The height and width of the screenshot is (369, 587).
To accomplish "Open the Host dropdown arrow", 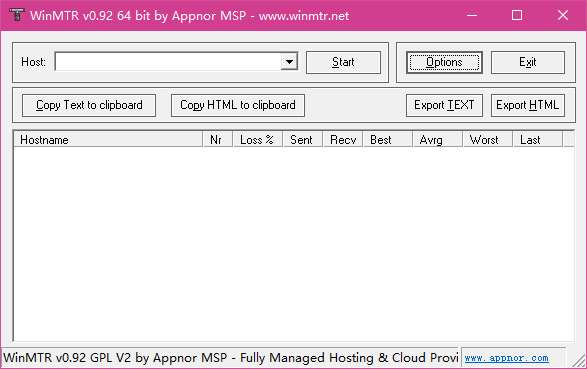I will [x=289, y=61].
